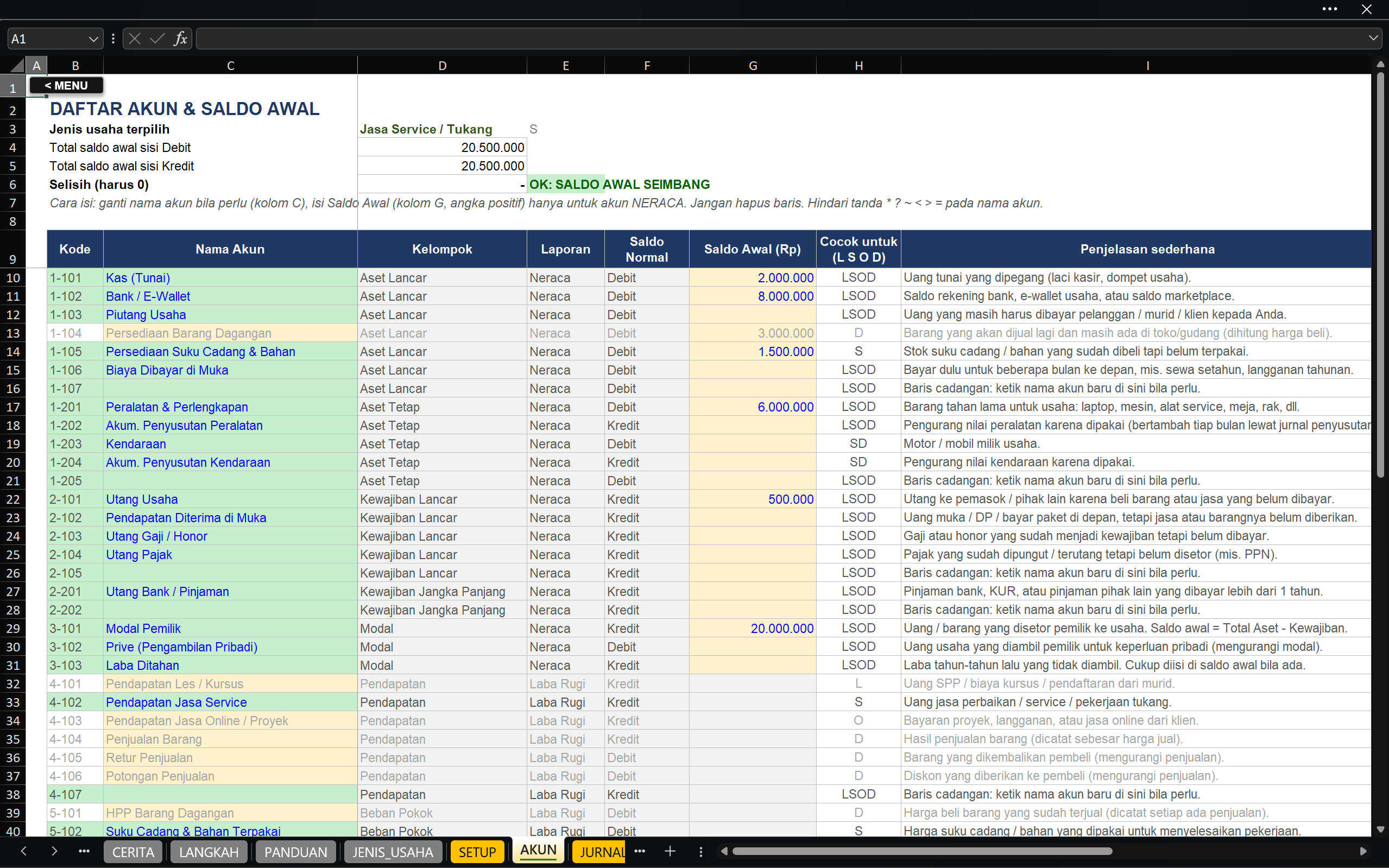Image resolution: width=1389 pixels, height=868 pixels.
Task: Click the previous sheet arrow
Action: [23, 851]
